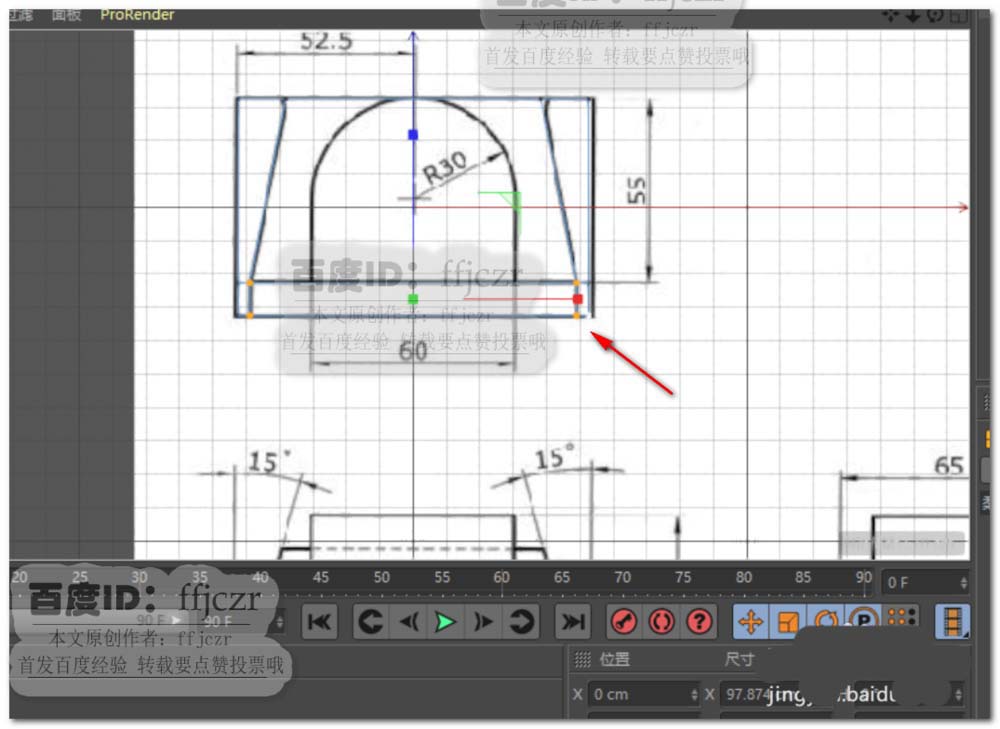Open the keyframe selection question-mark button
The height and width of the screenshot is (729, 1000).
point(699,621)
